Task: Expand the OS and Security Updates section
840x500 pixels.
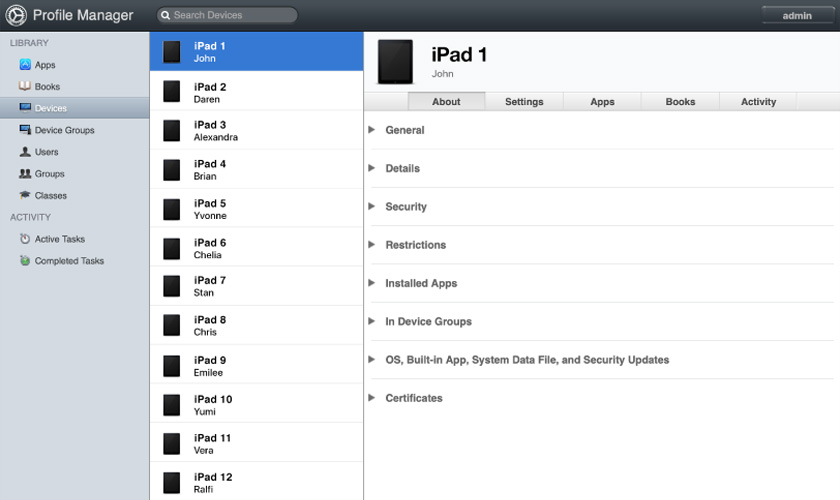Action: point(371,360)
